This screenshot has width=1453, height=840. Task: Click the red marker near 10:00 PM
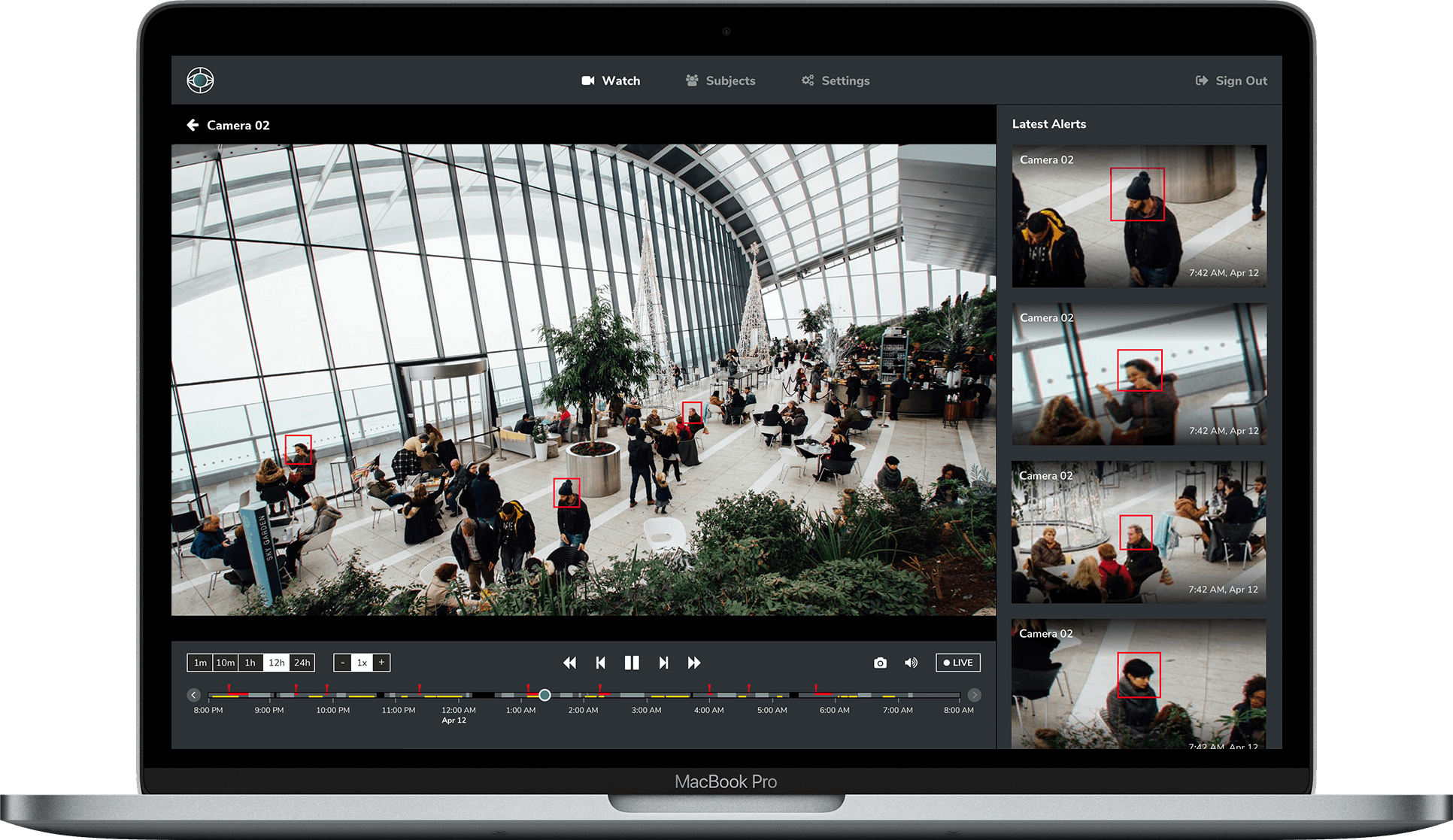(326, 687)
